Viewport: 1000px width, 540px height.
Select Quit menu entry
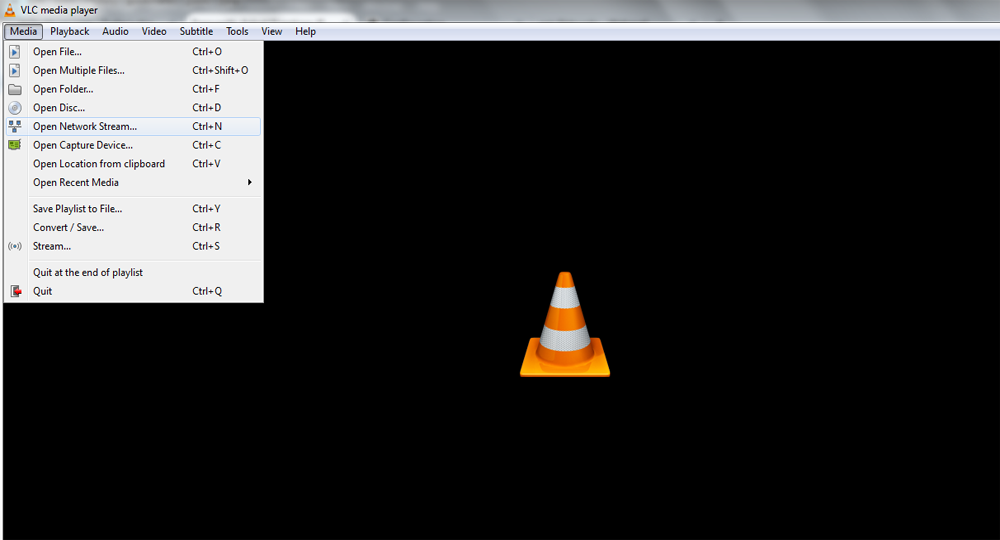(133, 291)
